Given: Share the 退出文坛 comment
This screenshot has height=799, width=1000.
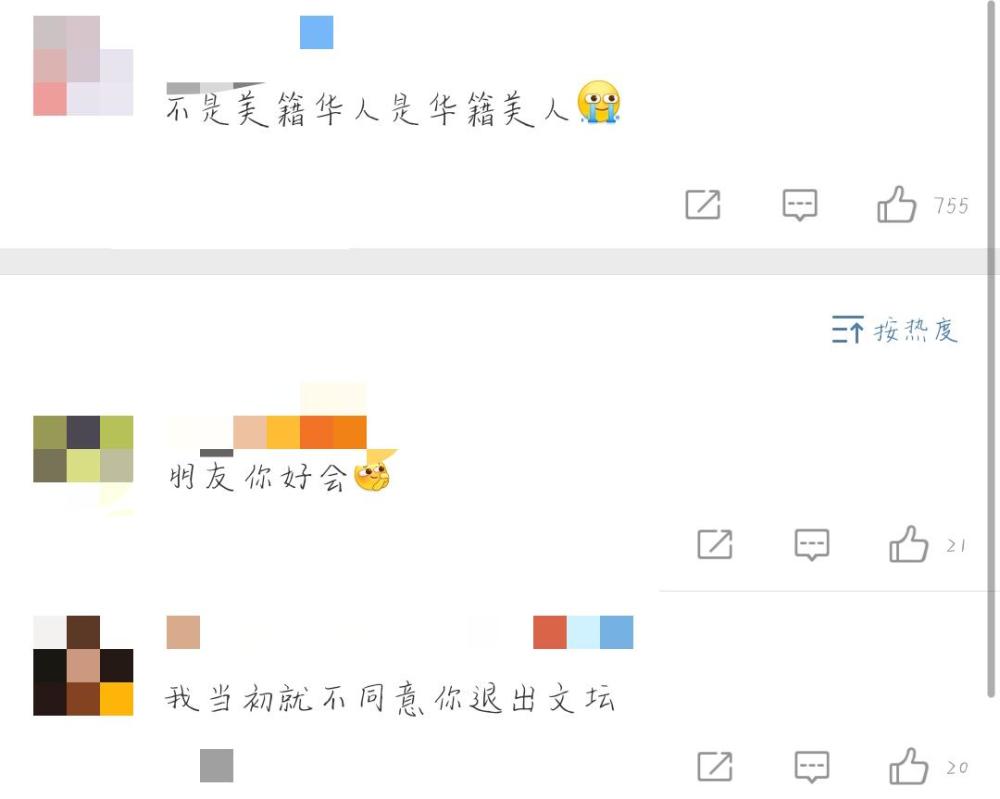Looking at the screenshot, I should point(715,766).
